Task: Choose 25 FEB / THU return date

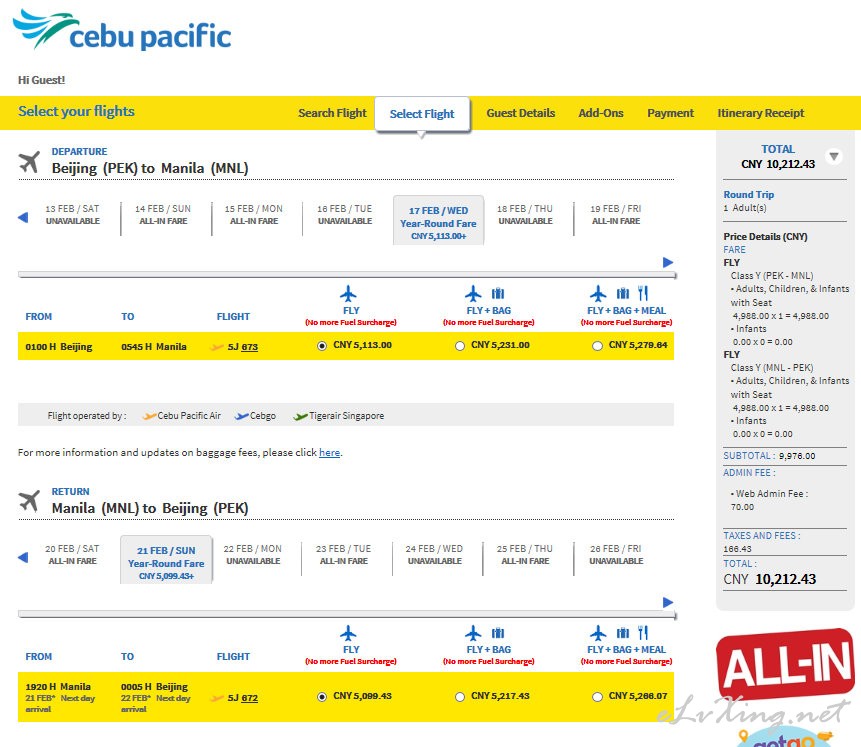Action: (525, 555)
